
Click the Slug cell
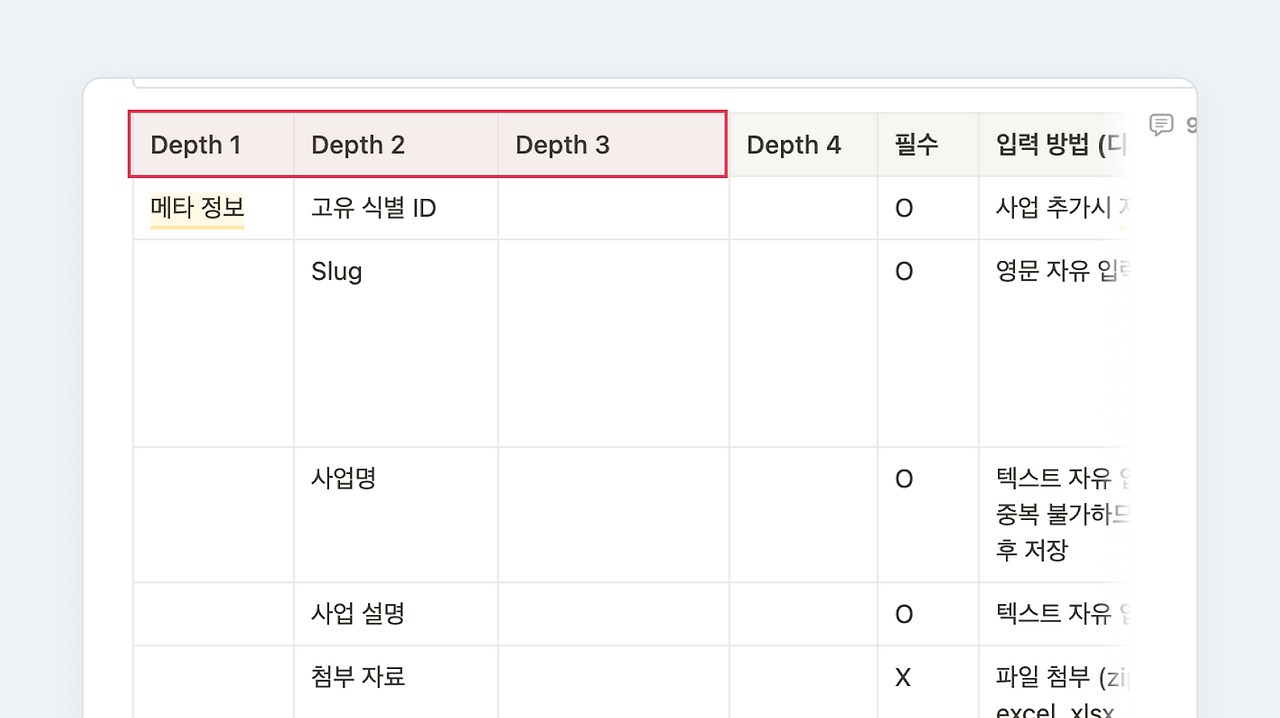pyautogui.click(x=396, y=343)
